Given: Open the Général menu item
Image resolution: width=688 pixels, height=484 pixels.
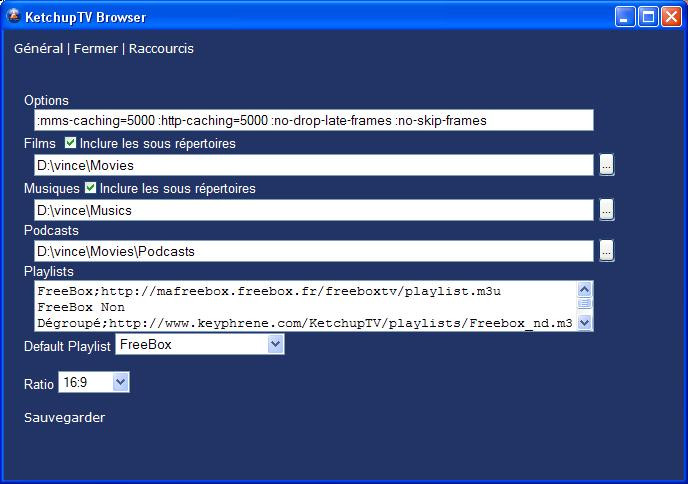Looking at the screenshot, I should tap(39, 48).
